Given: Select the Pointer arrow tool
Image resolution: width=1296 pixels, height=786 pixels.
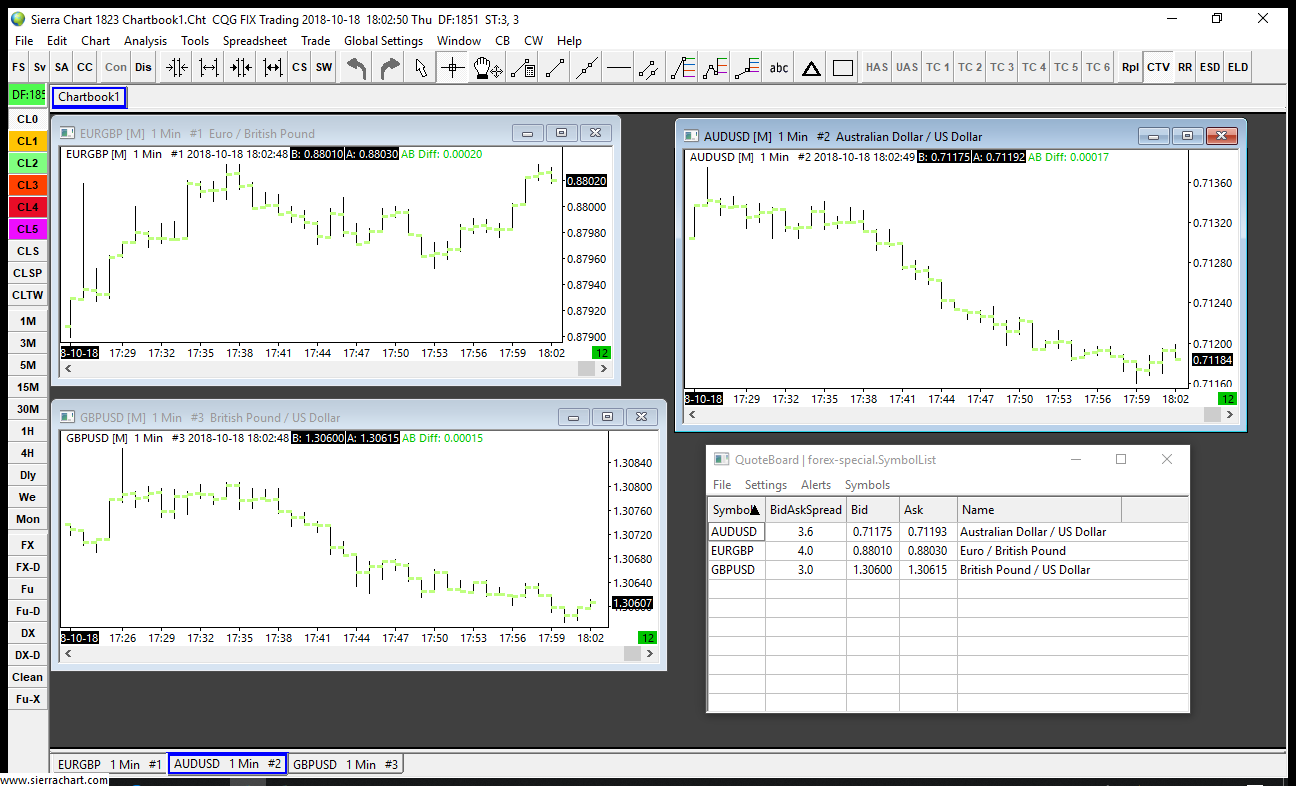Looking at the screenshot, I should (x=421, y=68).
